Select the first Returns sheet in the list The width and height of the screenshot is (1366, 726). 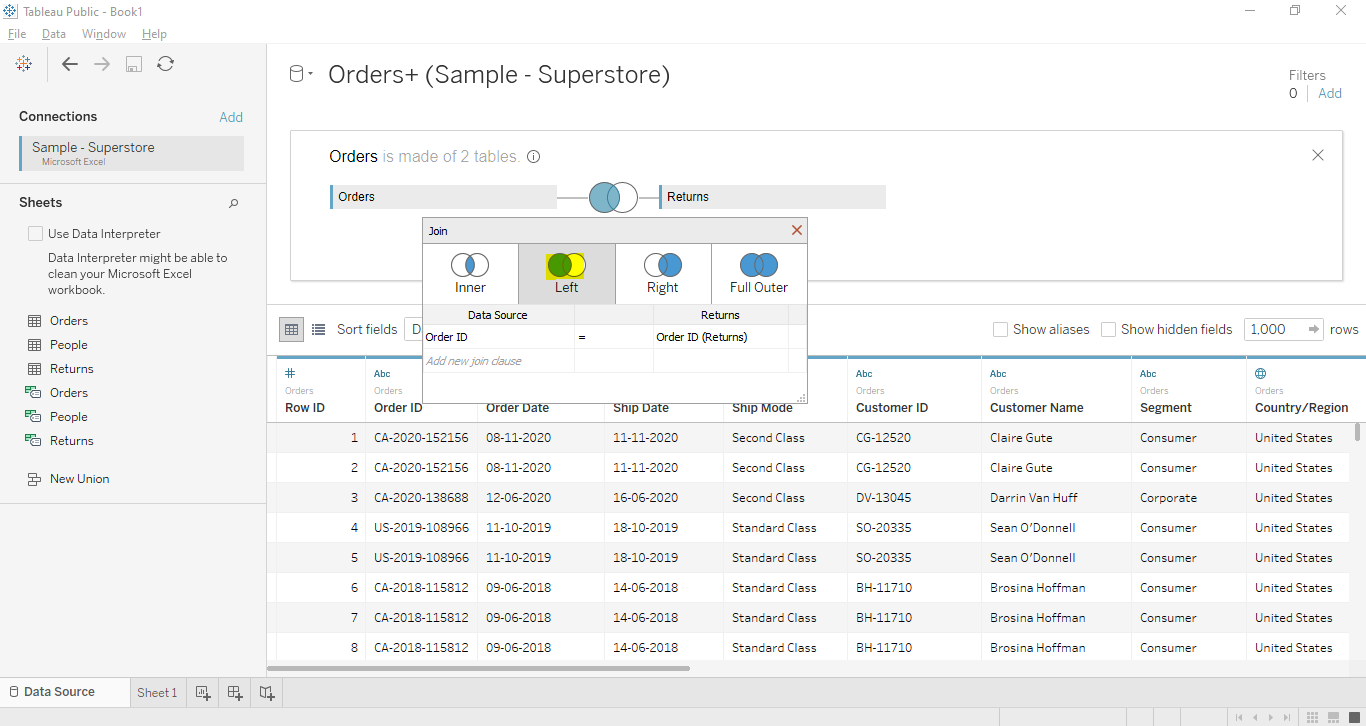pyautogui.click(x=72, y=369)
